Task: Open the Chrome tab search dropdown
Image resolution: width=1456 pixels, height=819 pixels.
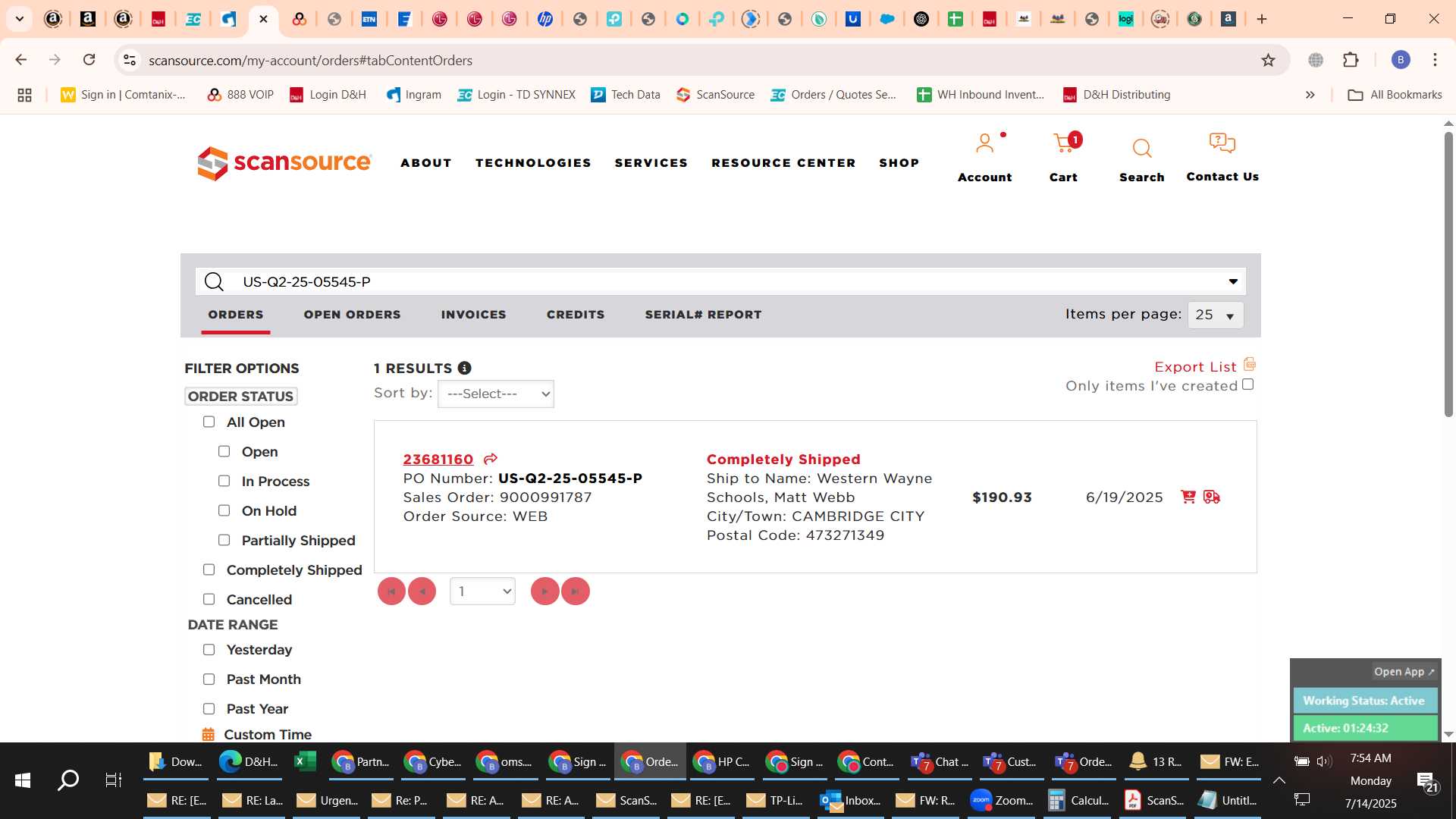Action: (20, 19)
